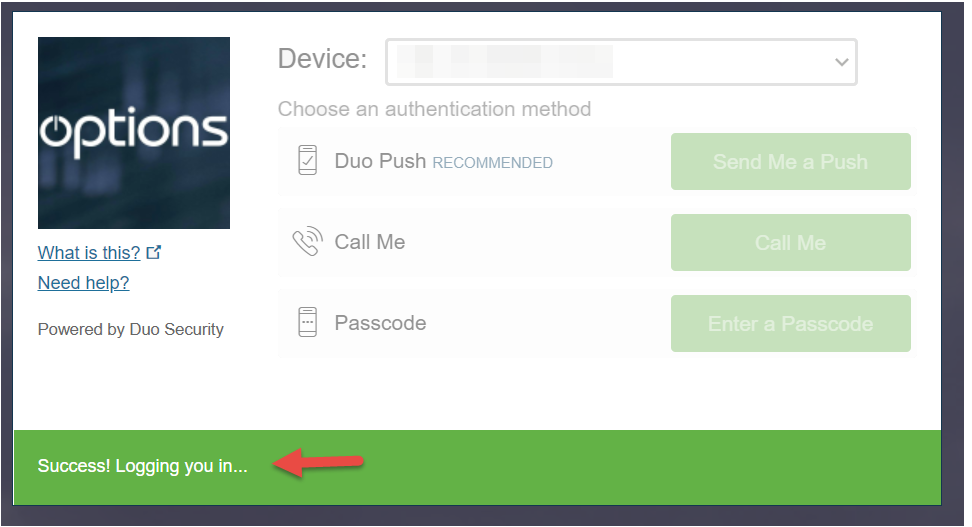Click the Call Me green button
Screen dimensions: 972x527
point(790,242)
